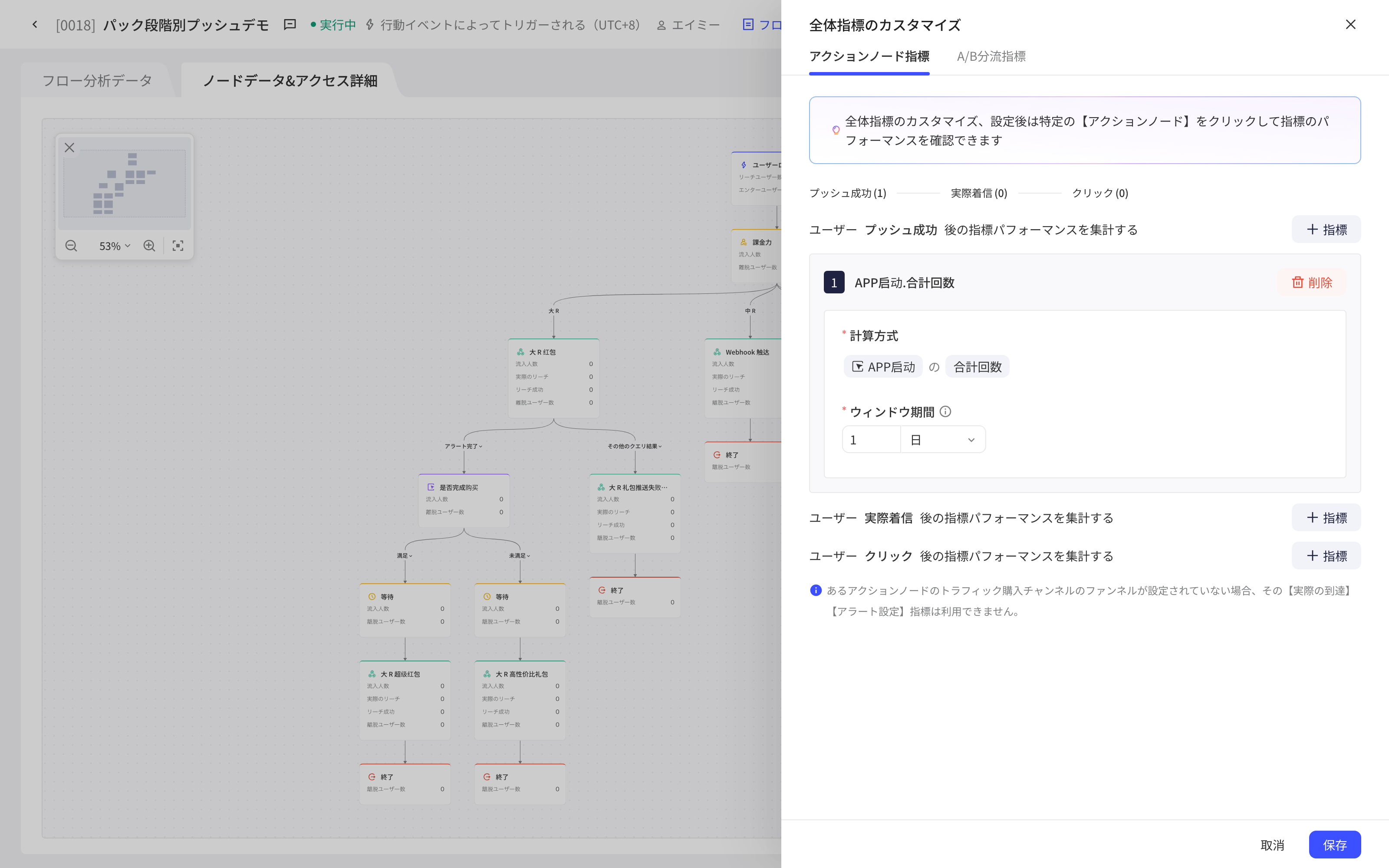Click the APP启动 event chip
The image size is (1389, 868).
883,367
